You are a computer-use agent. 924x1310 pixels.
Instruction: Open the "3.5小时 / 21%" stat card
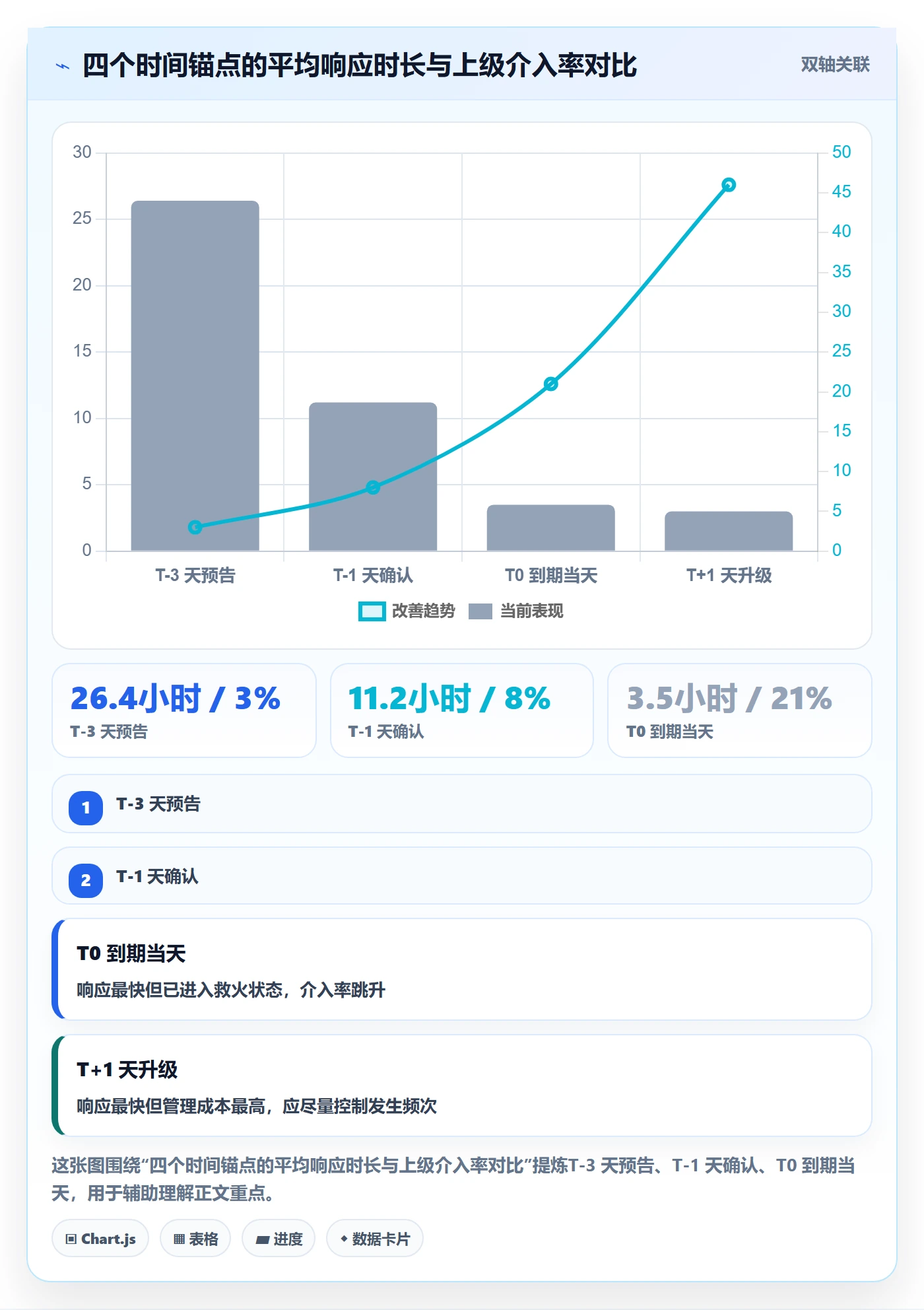pyautogui.click(x=740, y=710)
